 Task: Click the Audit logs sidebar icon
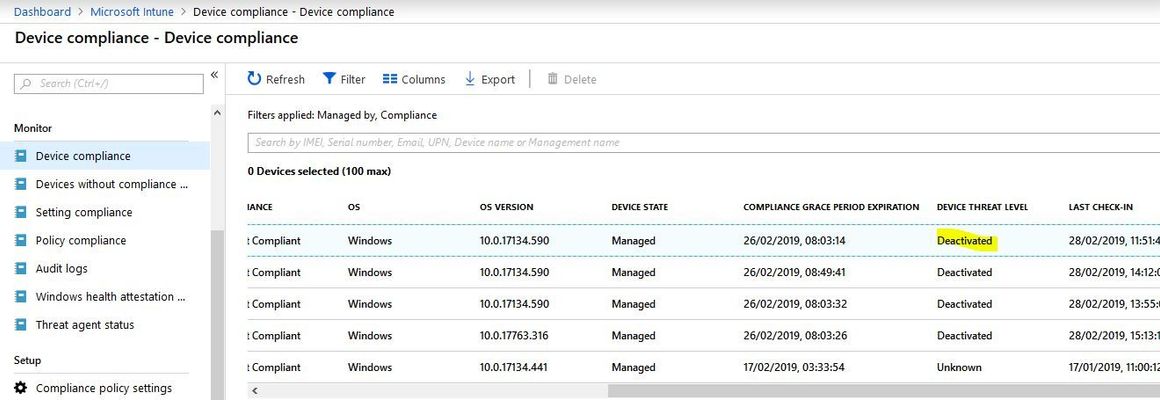point(21,268)
